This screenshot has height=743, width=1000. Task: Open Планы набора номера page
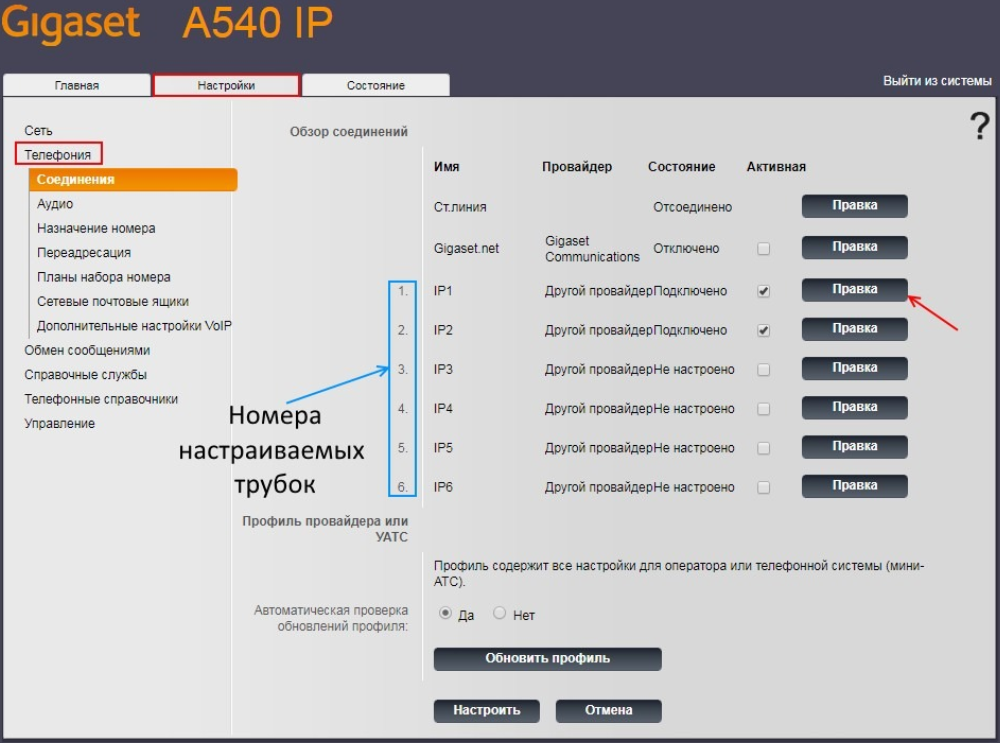pos(103,277)
